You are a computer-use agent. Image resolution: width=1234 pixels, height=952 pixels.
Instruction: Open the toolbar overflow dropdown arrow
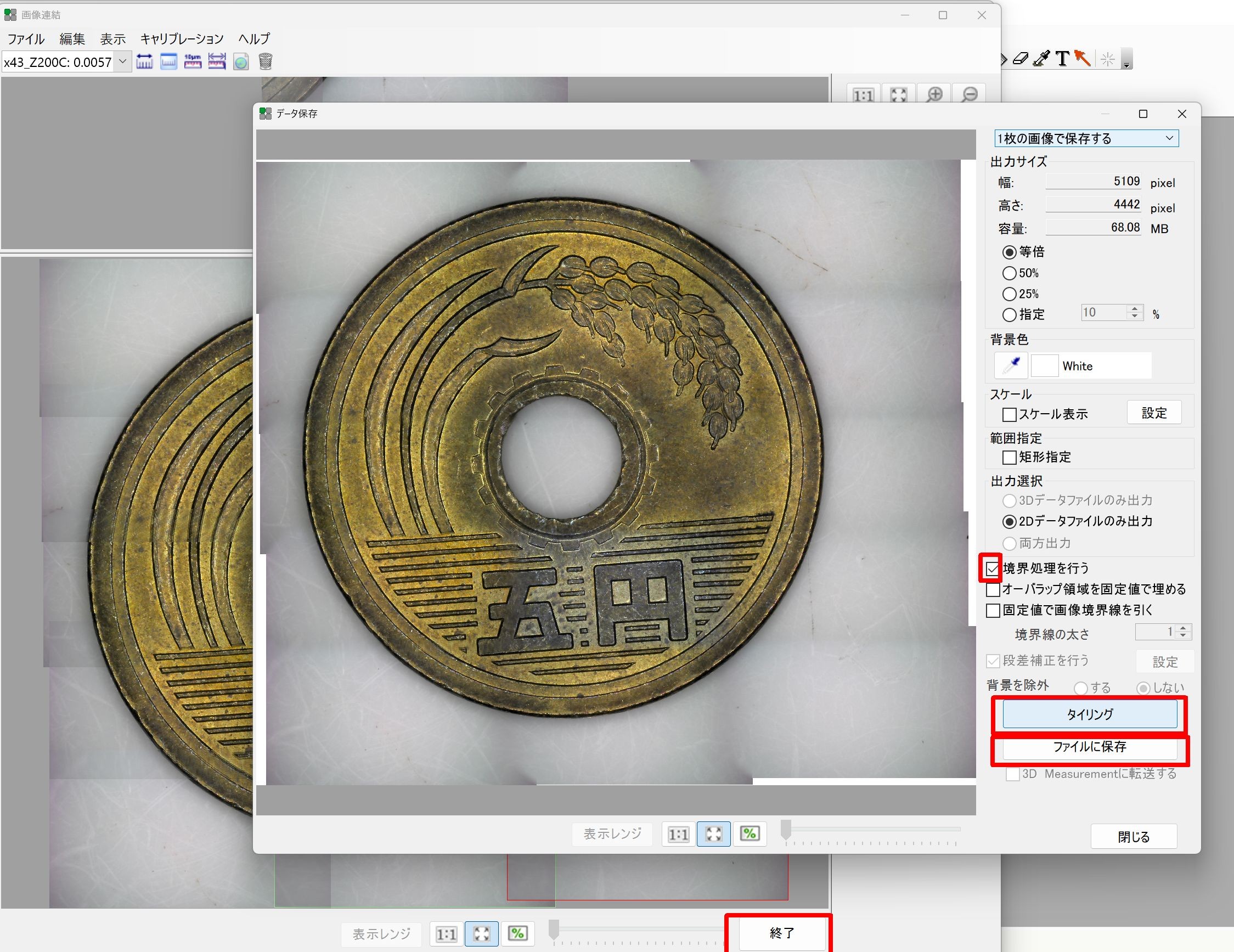pos(1126,59)
